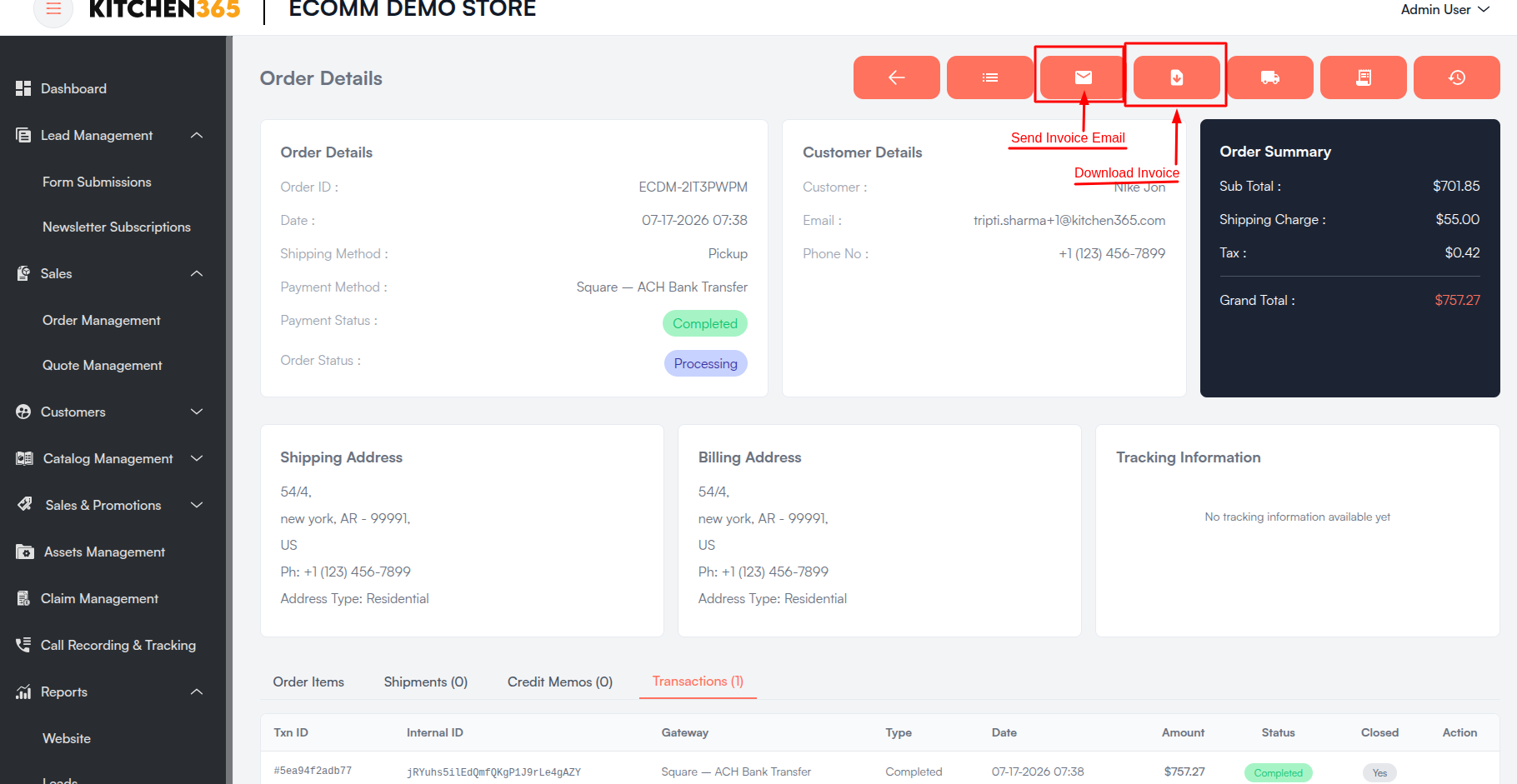The height and width of the screenshot is (784, 1517).
Task: Click the receipt icon button
Action: [1363, 77]
